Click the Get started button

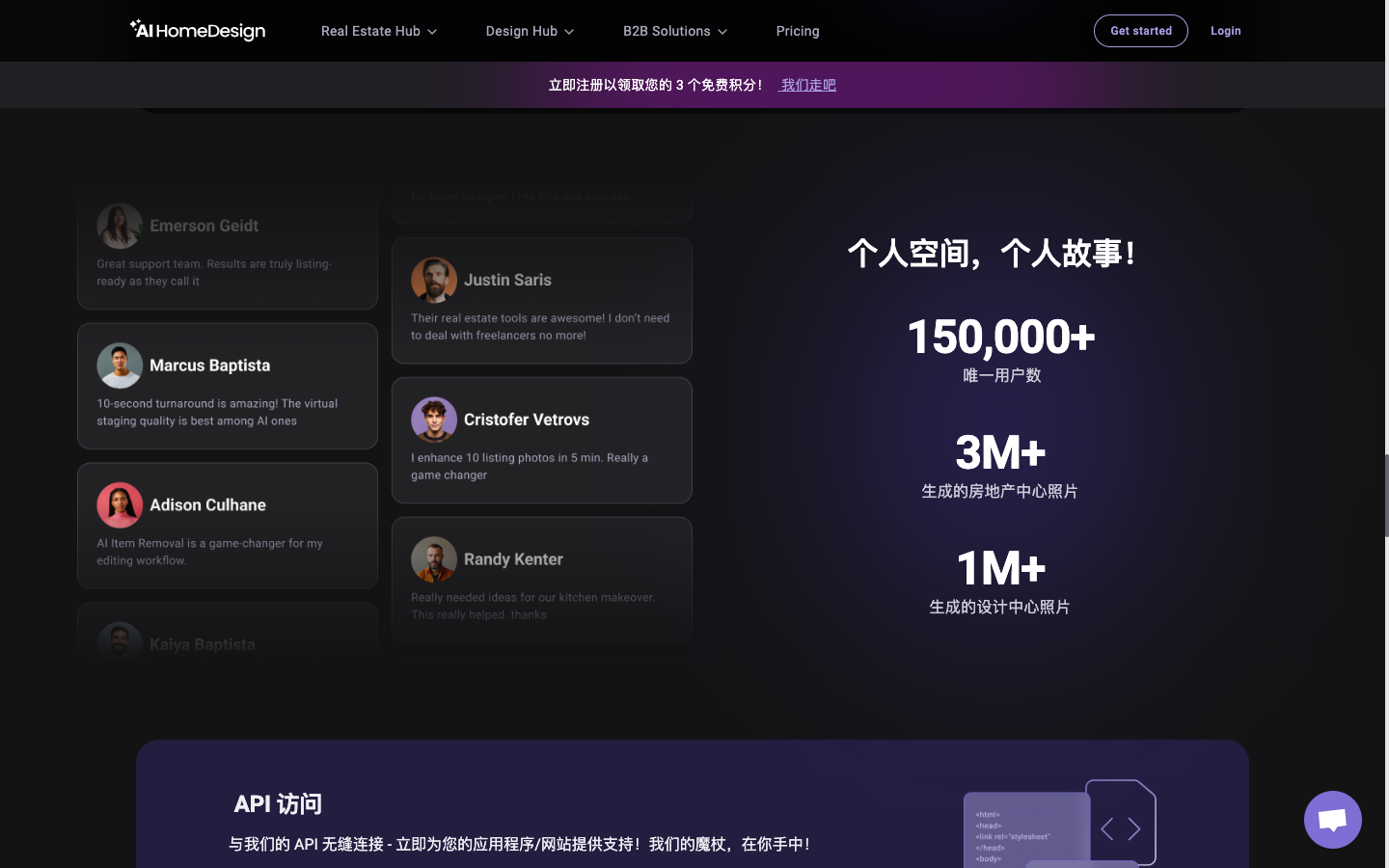1141,31
